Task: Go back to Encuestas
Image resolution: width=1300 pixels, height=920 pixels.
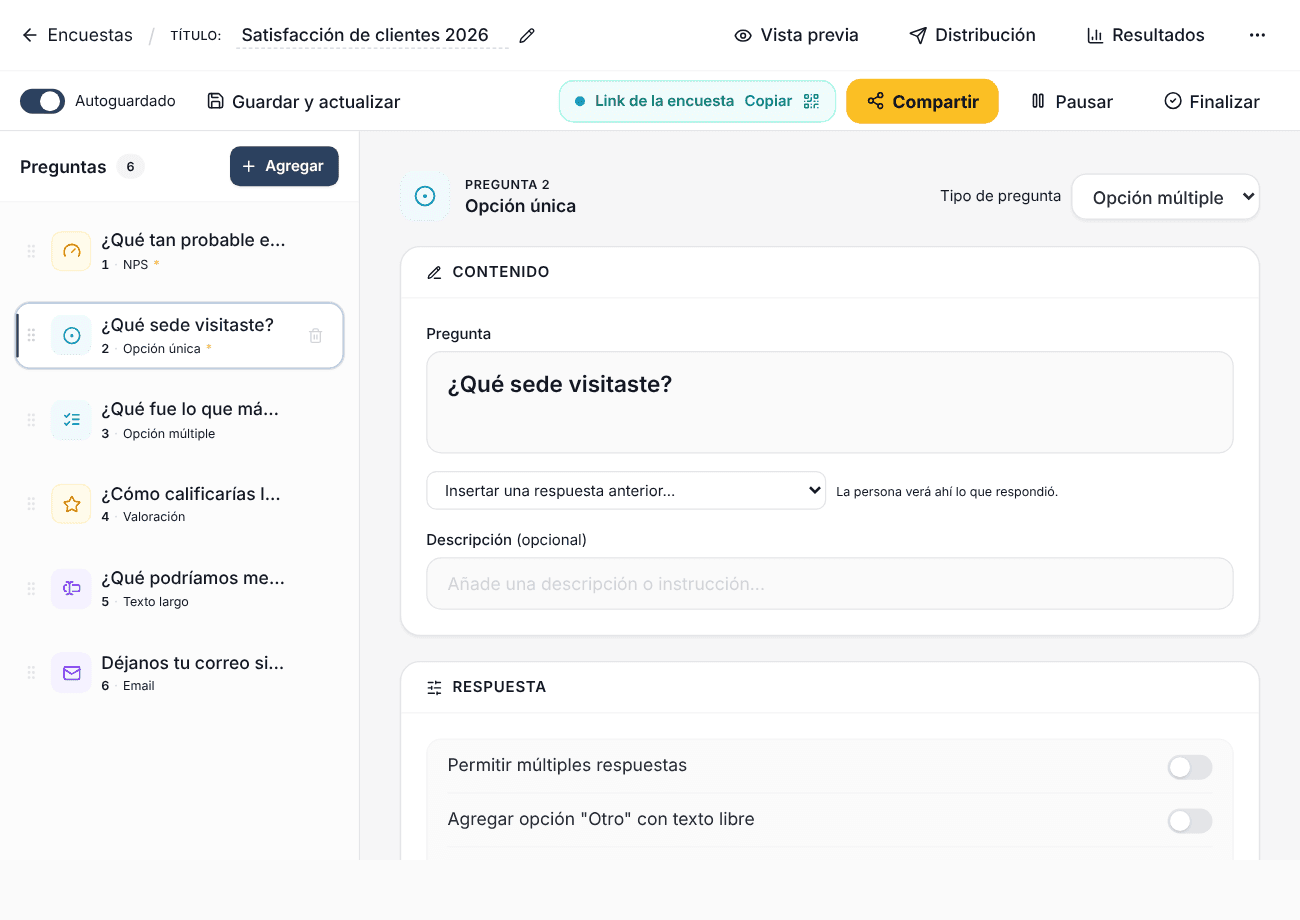Action: pos(77,35)
